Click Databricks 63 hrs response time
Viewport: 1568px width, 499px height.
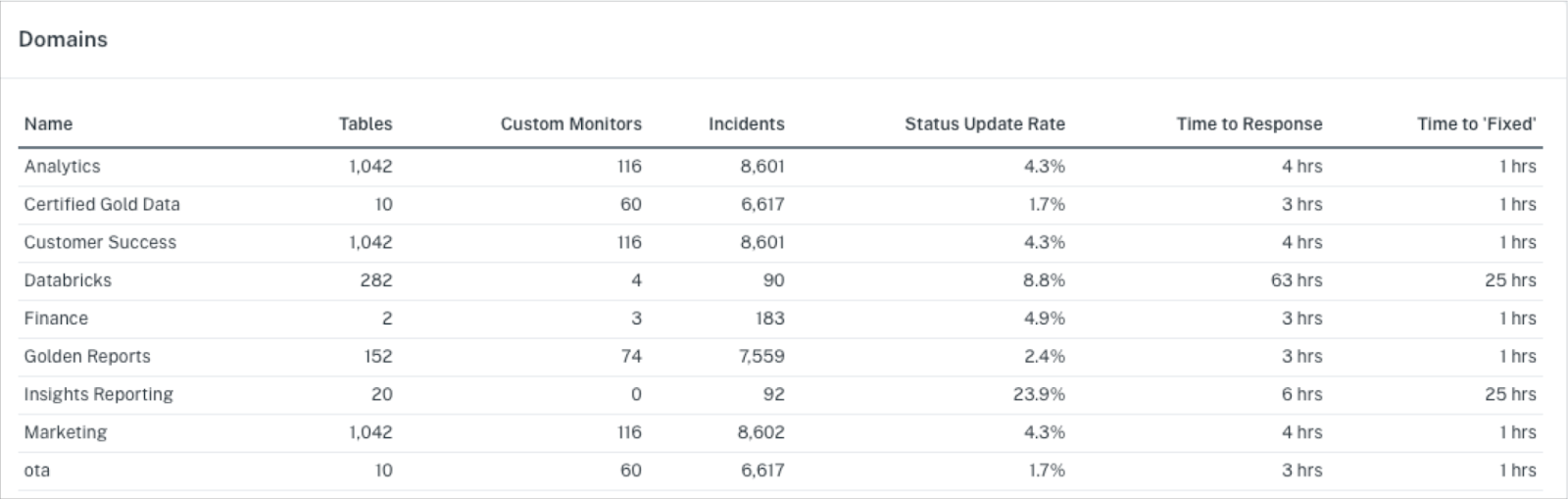[1296, 280]
